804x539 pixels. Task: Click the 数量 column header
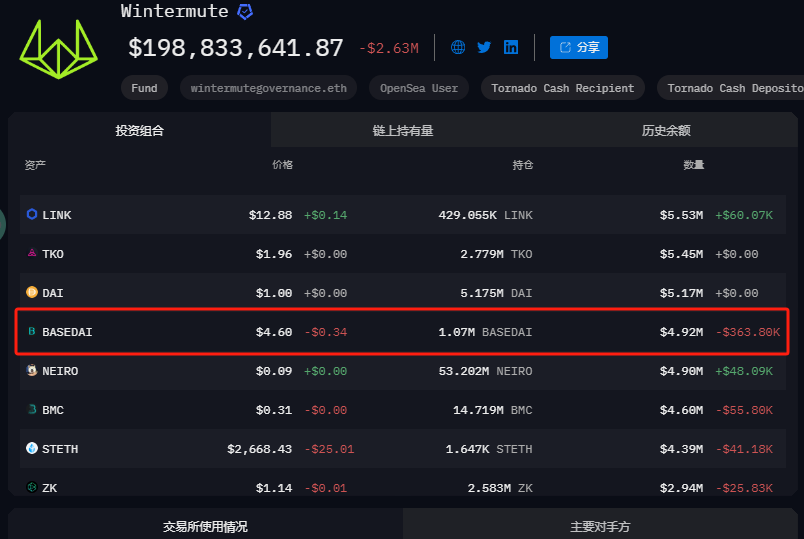point(694,165)
